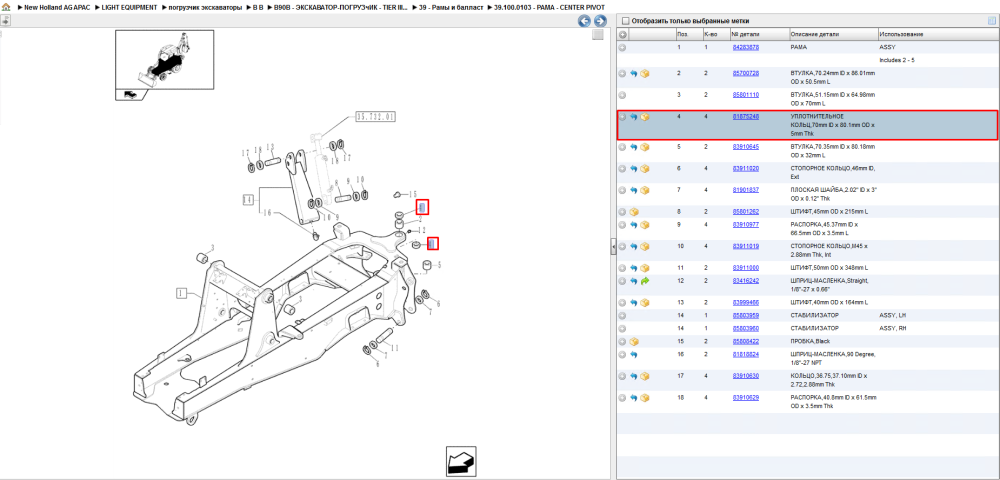Select the 'ШПРИЦ-МАСЛЕНКА, 90 Degree' description text
Image resolution: width=1000 pixels, height=480 pixels.
833,358
